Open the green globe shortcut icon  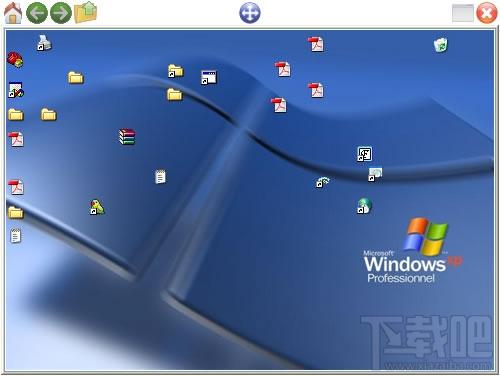coord(364,206)
